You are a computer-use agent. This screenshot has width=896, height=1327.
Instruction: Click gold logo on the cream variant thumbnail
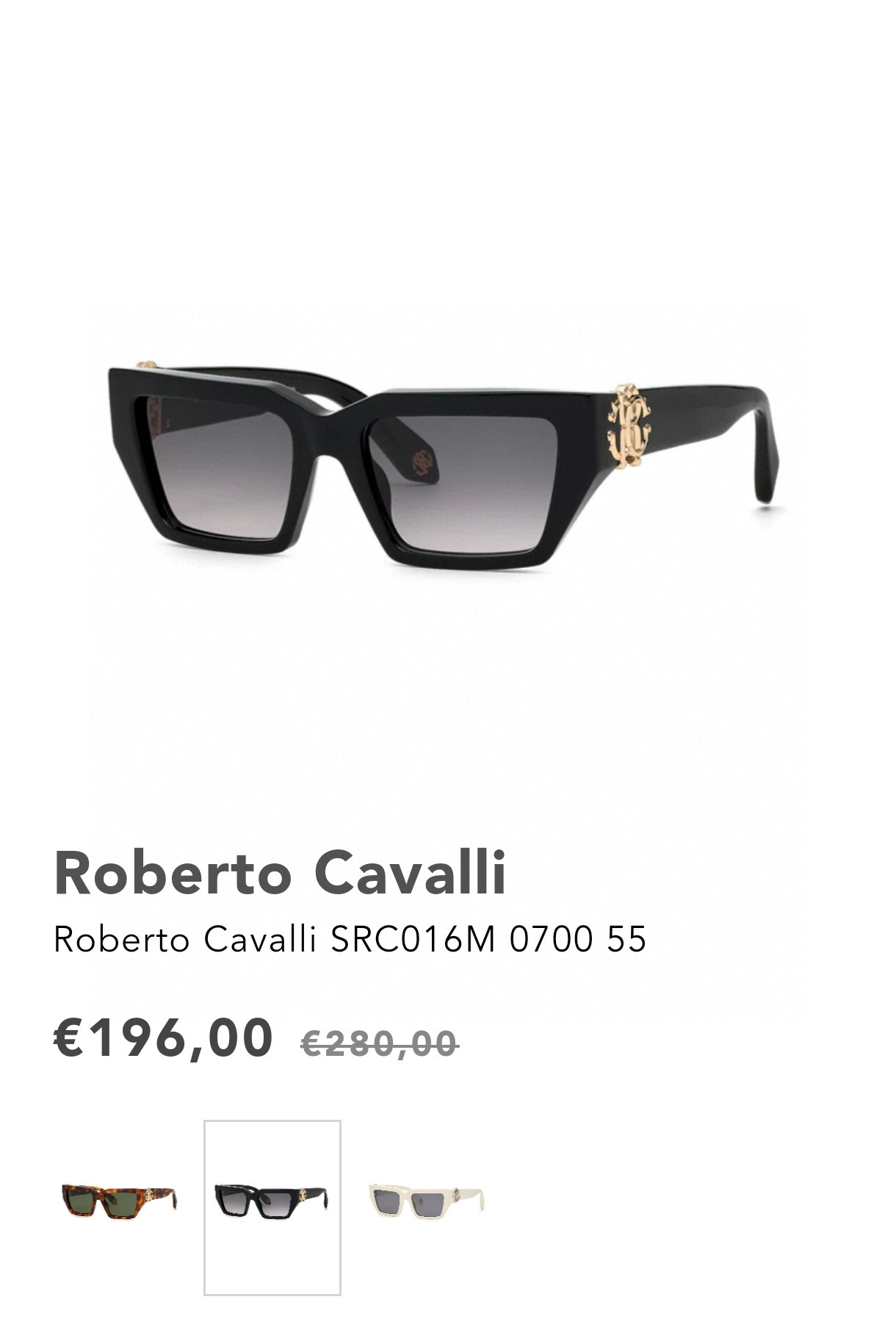click(456, 1195)
